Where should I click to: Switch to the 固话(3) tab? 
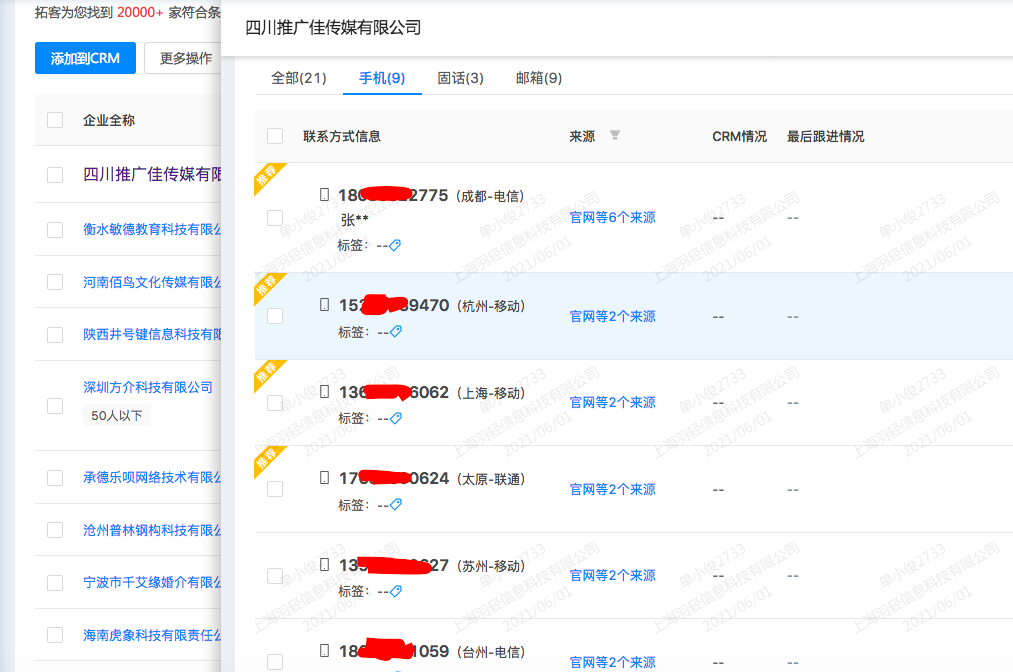click(459, 75)
